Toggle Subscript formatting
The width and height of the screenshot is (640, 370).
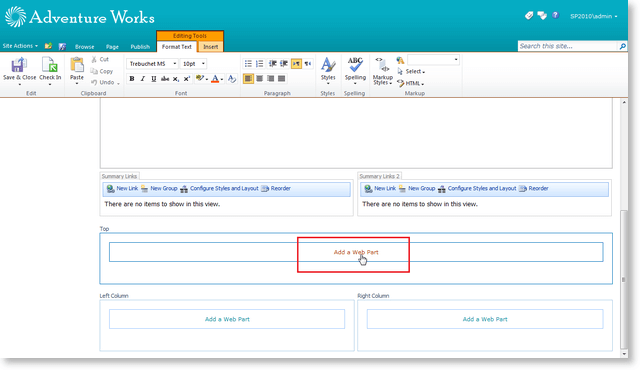(176, 79)
